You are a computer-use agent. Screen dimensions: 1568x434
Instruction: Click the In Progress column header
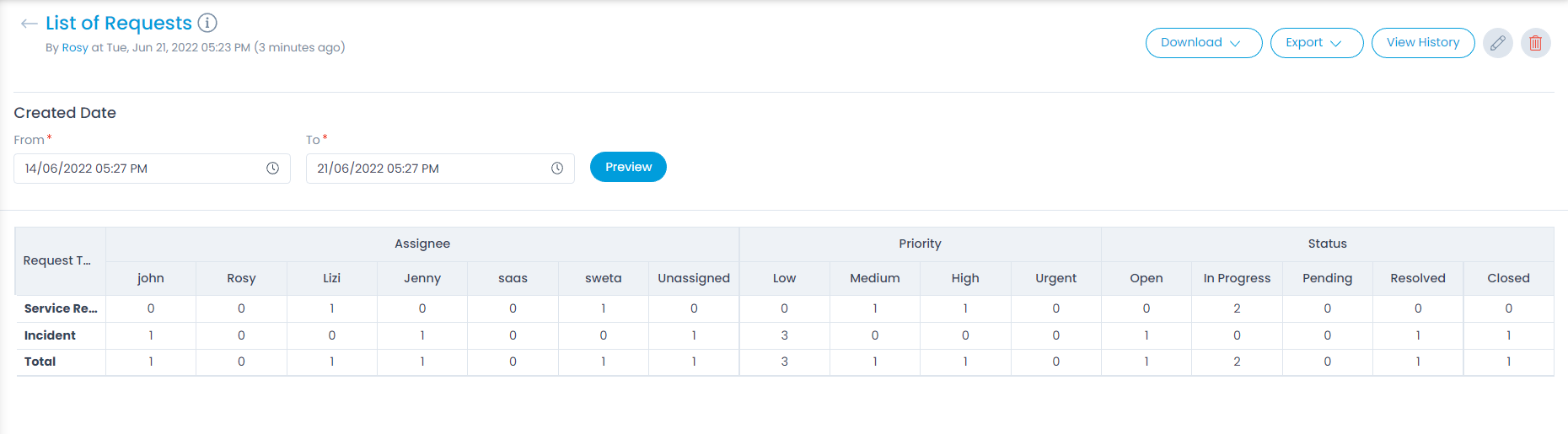click(1237, 278)
